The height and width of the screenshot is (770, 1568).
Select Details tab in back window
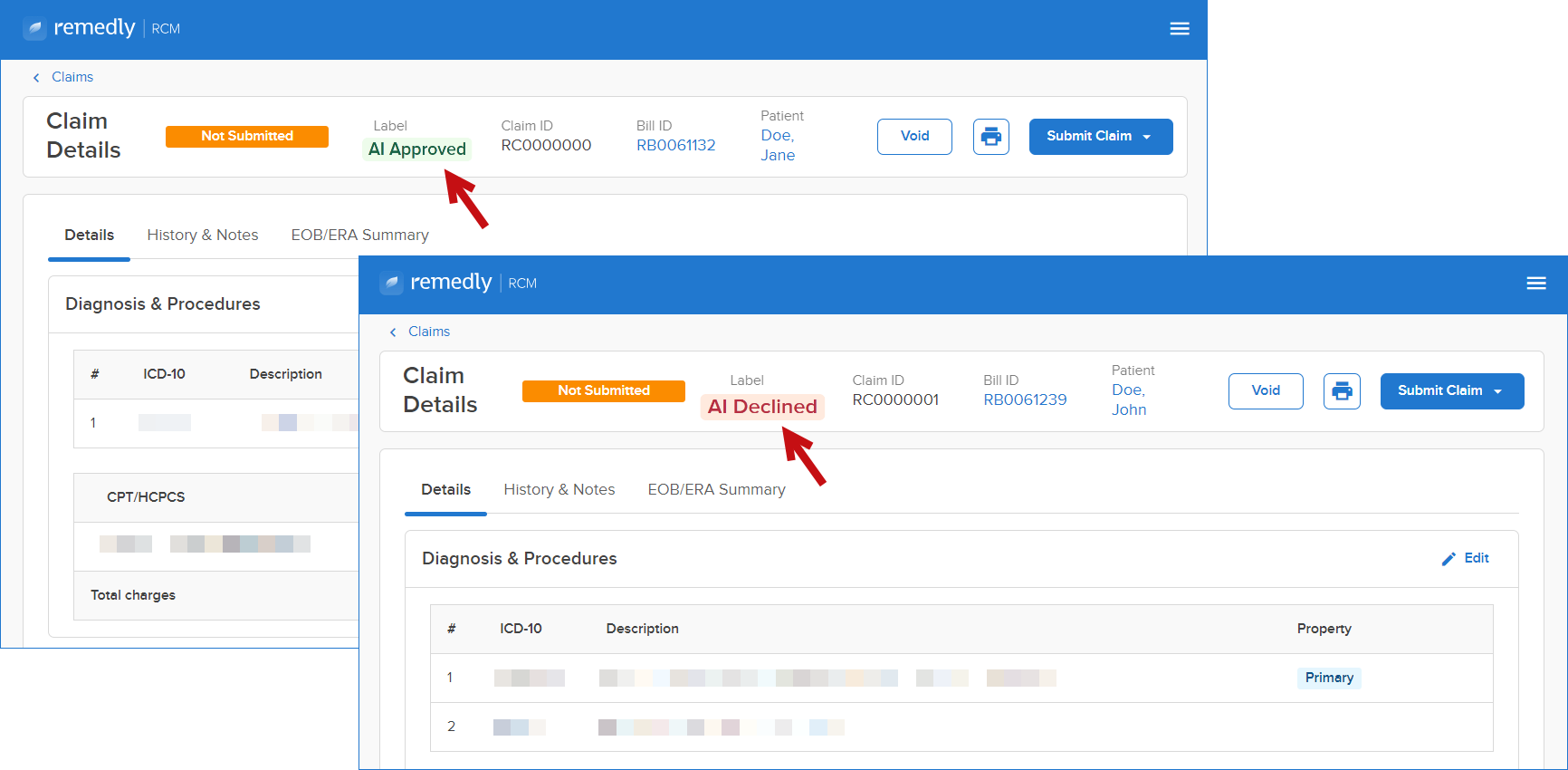point(89,236)
